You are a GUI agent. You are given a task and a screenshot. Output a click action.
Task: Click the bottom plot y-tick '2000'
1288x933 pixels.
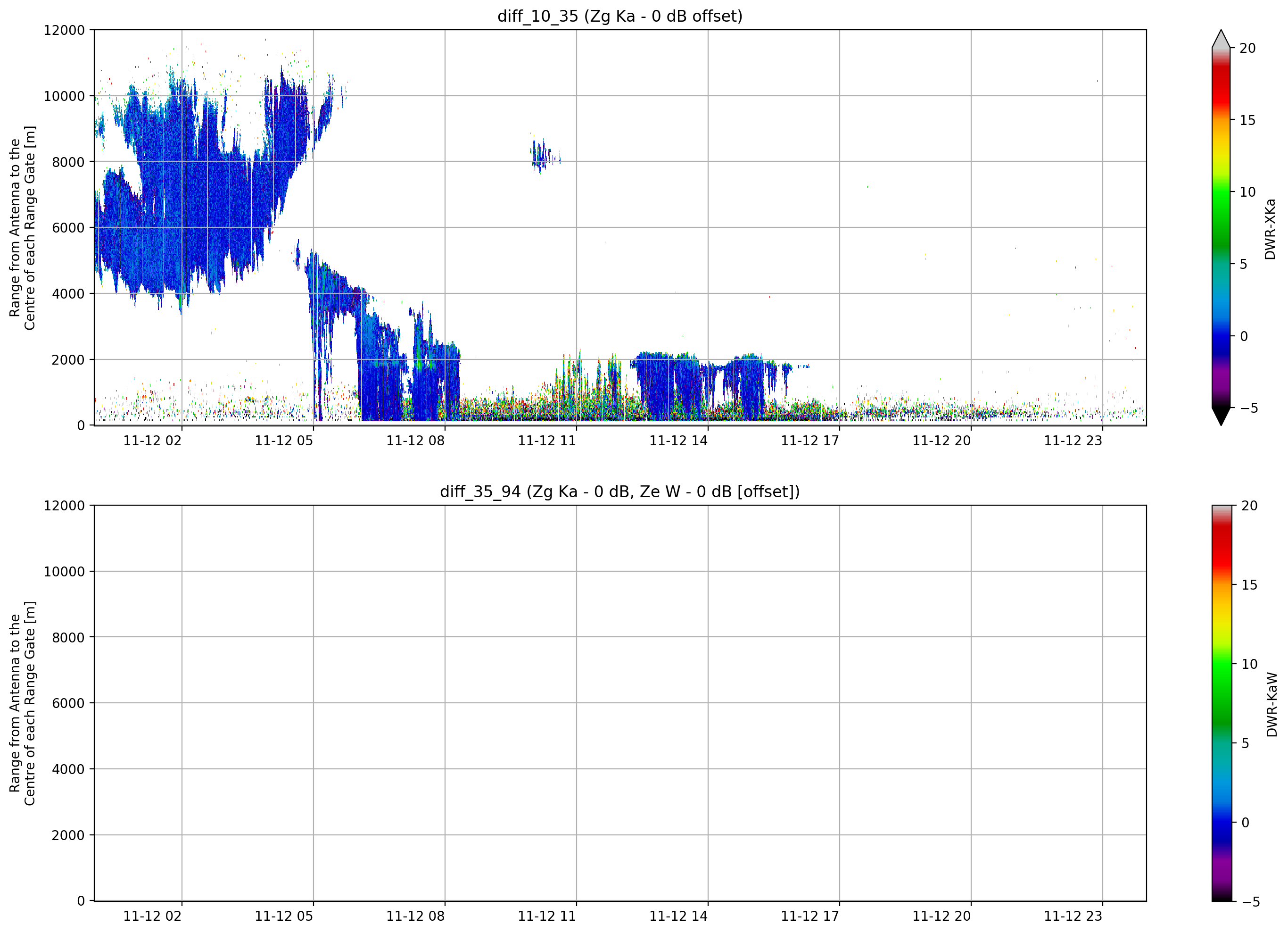tap(68, 835)
